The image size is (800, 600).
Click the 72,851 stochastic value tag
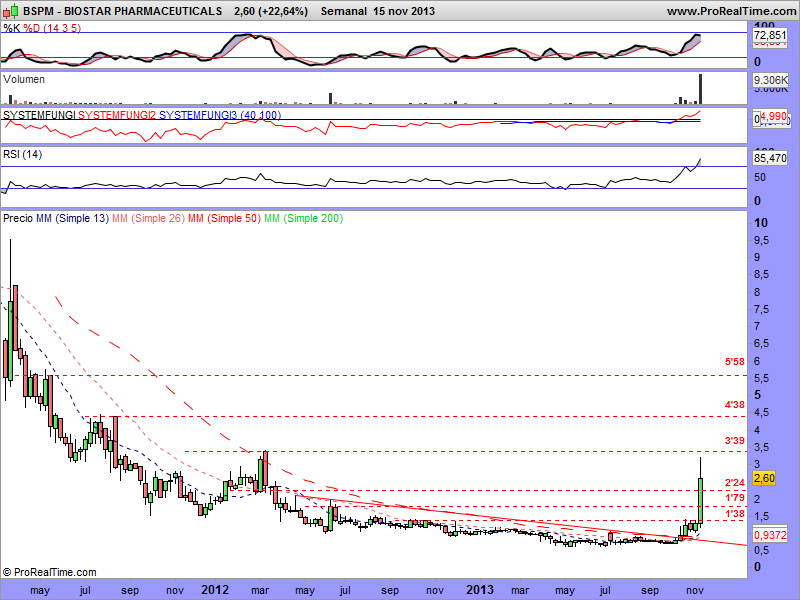coord(770,35)
